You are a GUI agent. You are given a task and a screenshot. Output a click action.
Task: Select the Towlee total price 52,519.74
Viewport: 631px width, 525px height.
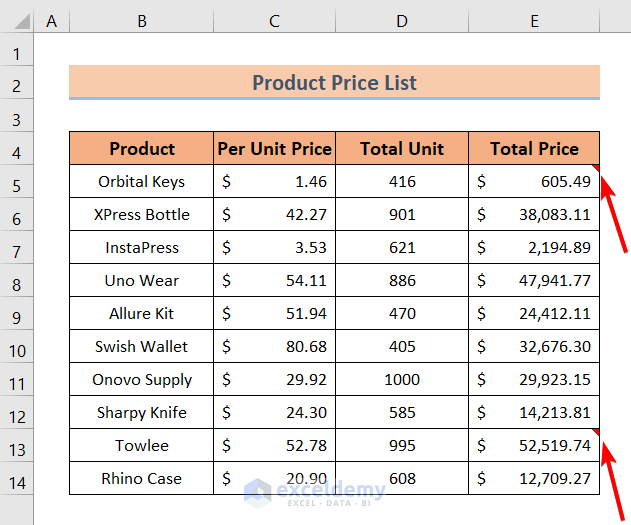(534, 446)
